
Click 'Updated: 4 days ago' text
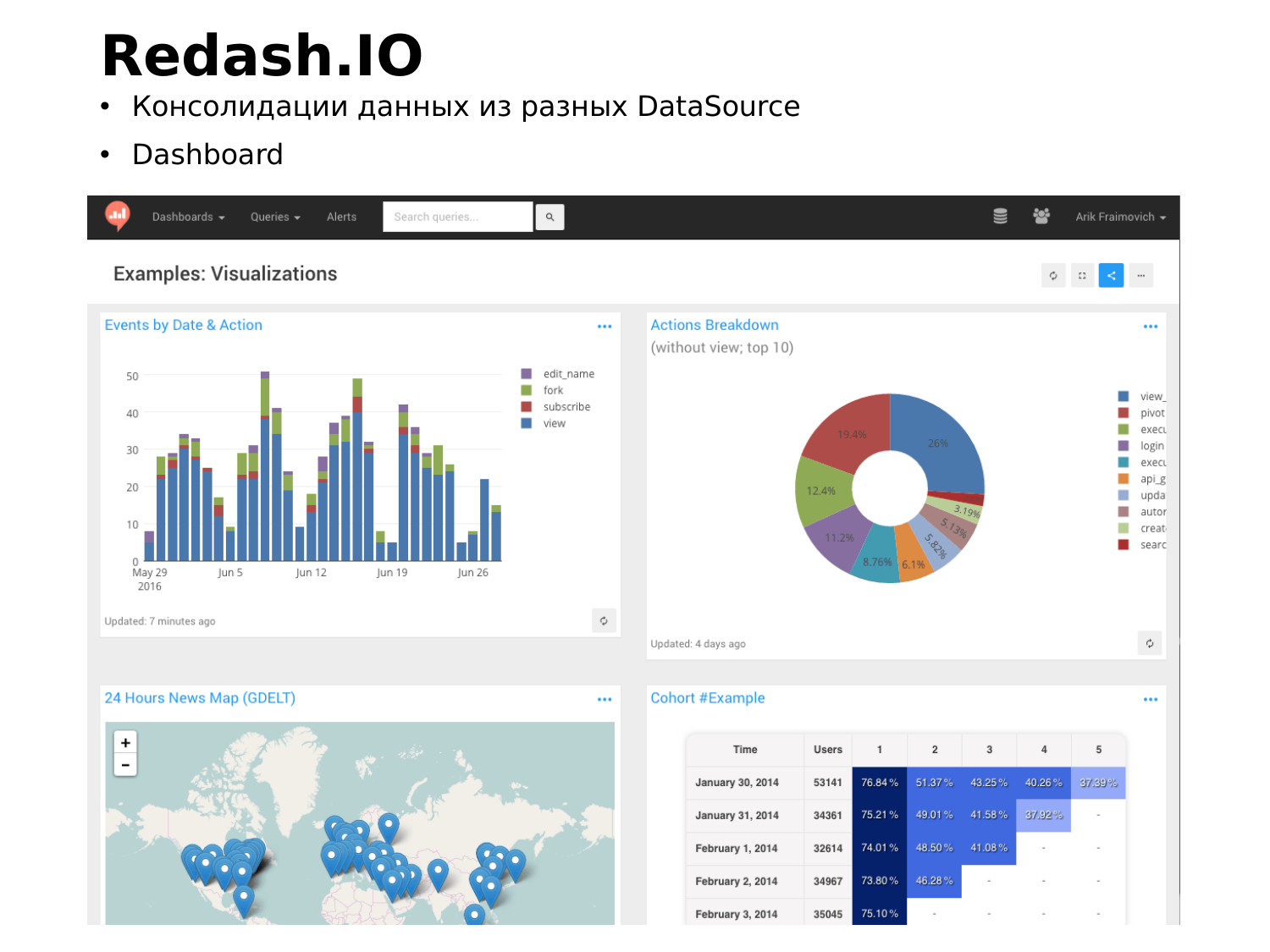pos(698,644)
